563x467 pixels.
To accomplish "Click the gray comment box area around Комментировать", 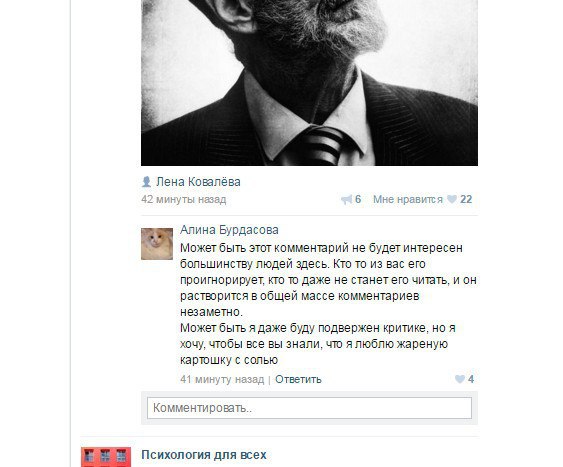I will tap(309, 408).
